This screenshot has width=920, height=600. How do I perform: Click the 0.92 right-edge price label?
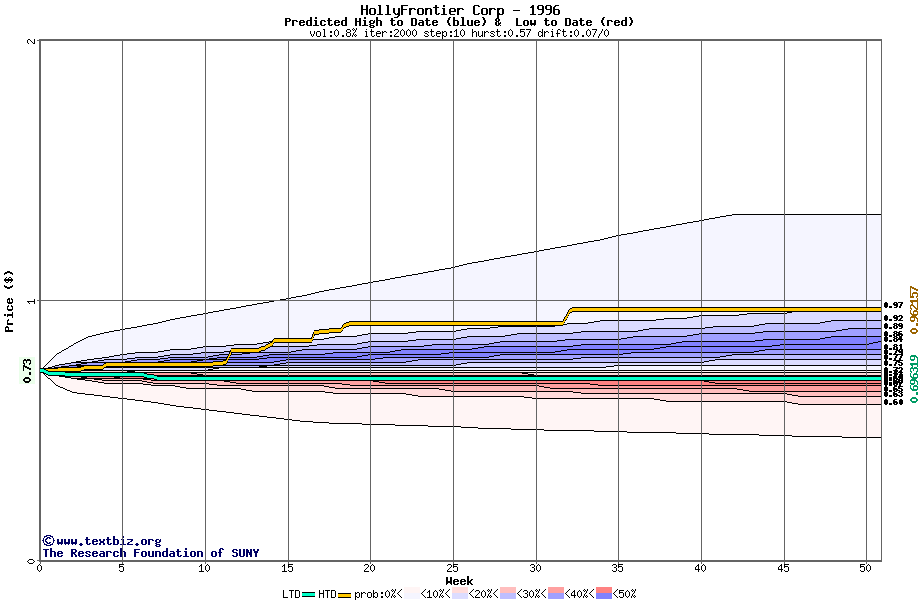tap(894, 318)
